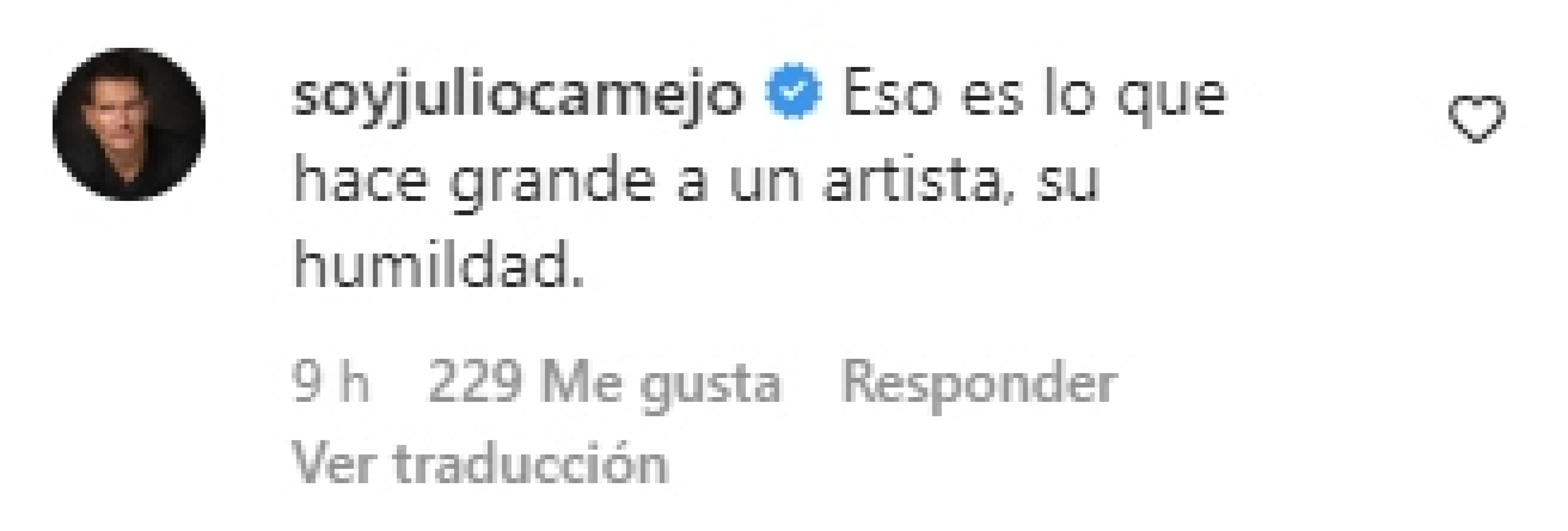Click the checkmark verification icon beside username
The image size is (1568, 531).
[793, 92]
